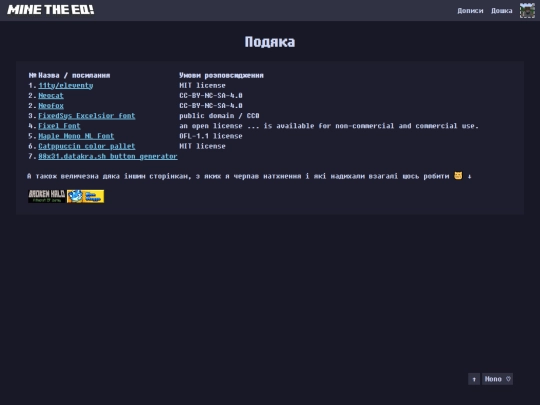
Task: Select the 'public domain / CC0' text
Action: 219,116
